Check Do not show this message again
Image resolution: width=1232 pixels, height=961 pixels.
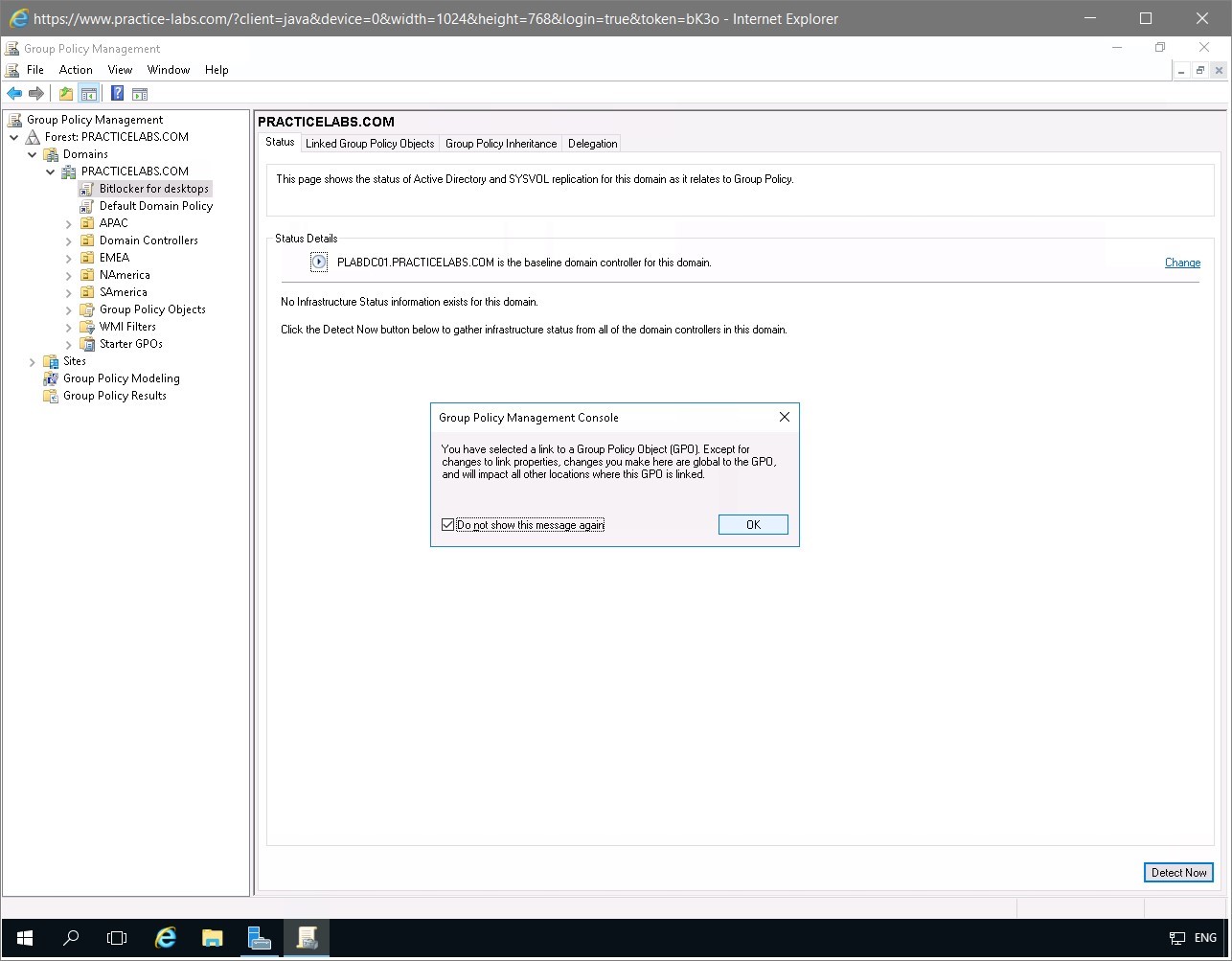click(447, 523)
